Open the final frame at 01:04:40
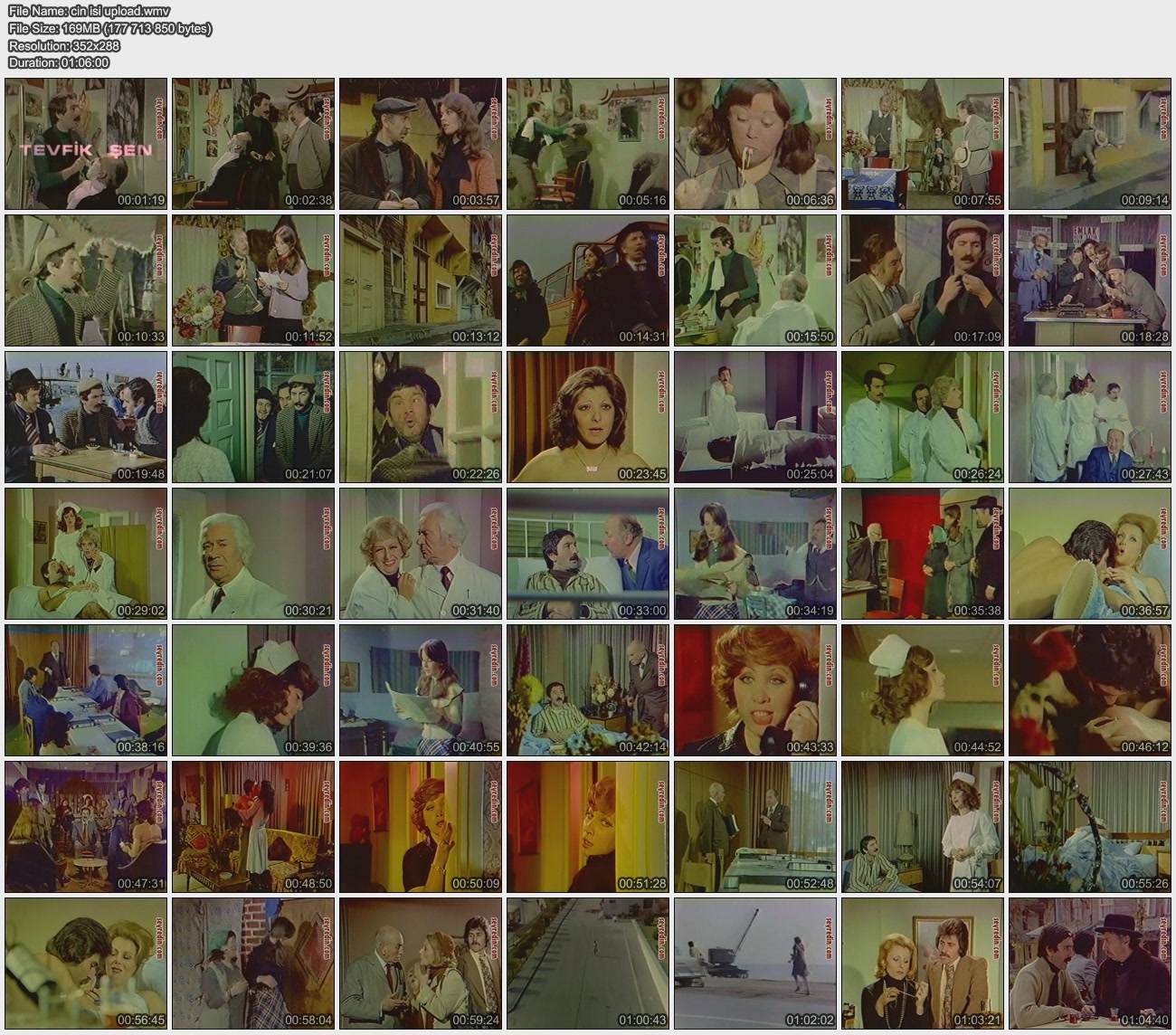 coord(1089,964)
